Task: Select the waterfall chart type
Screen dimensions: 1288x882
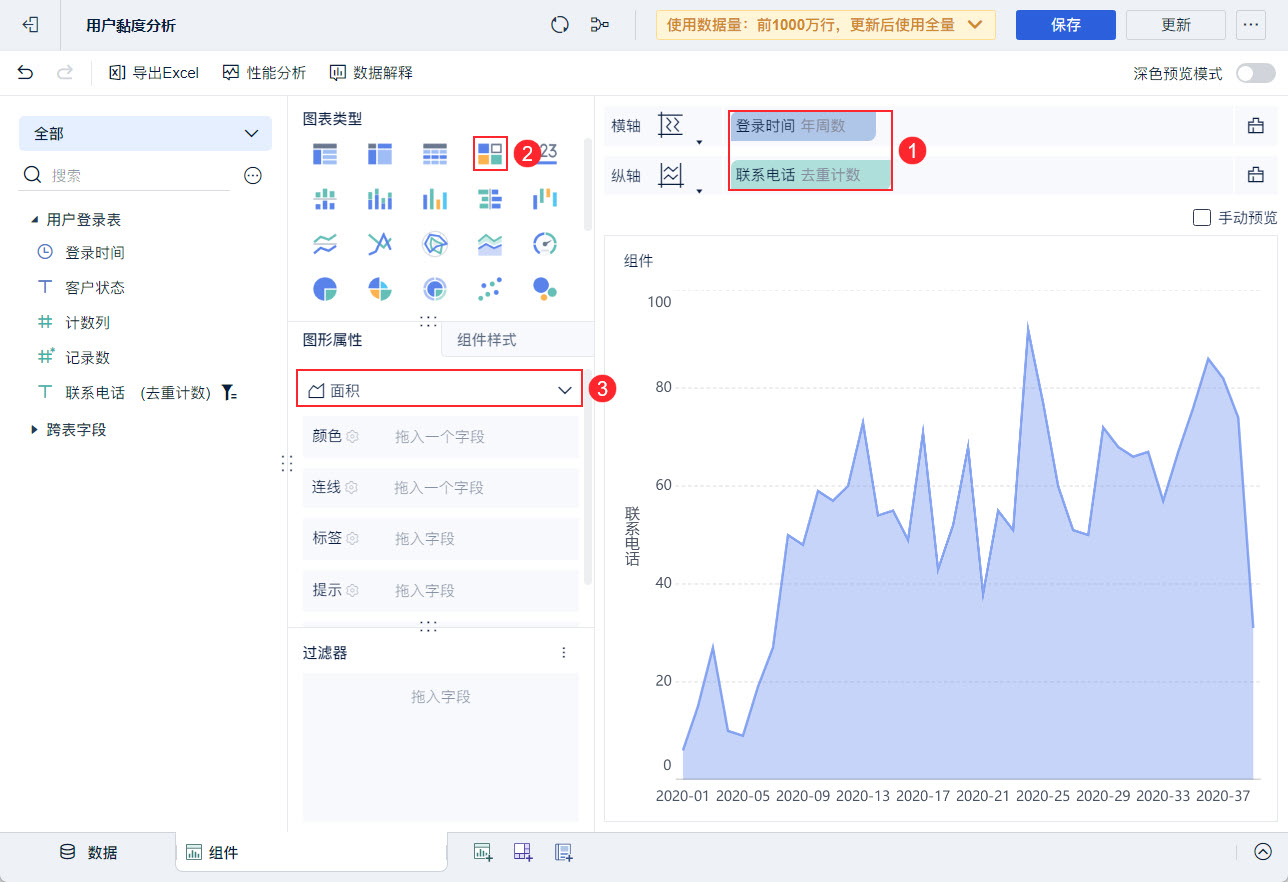Action: (544, 199)
